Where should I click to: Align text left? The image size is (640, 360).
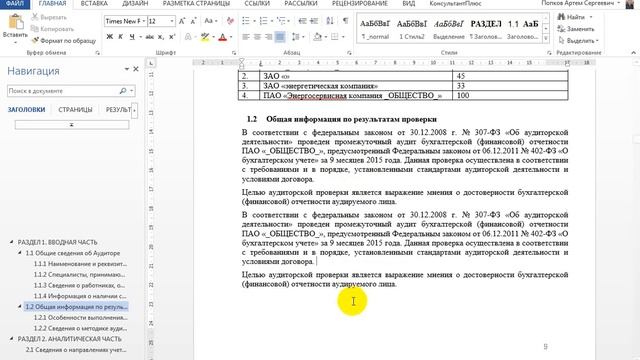click(246, 37)
